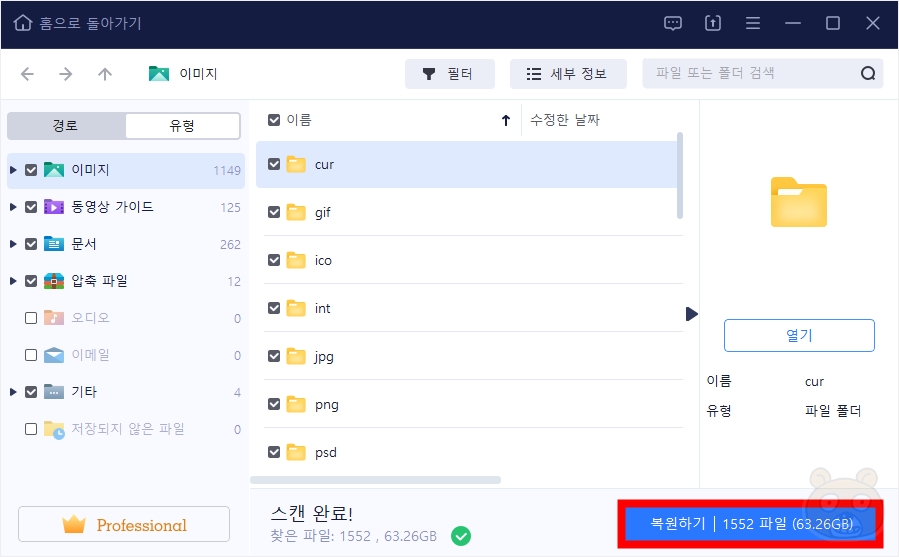The width and height of the screenshot is (899, 557).
Task: Open the 필터 filter button
Action: click(x=450, y=74)
